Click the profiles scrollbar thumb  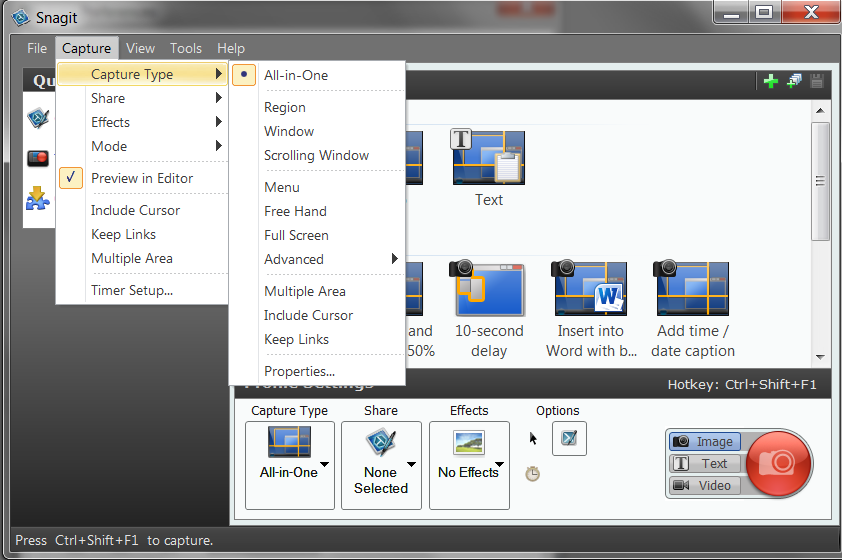pos(820,181)
